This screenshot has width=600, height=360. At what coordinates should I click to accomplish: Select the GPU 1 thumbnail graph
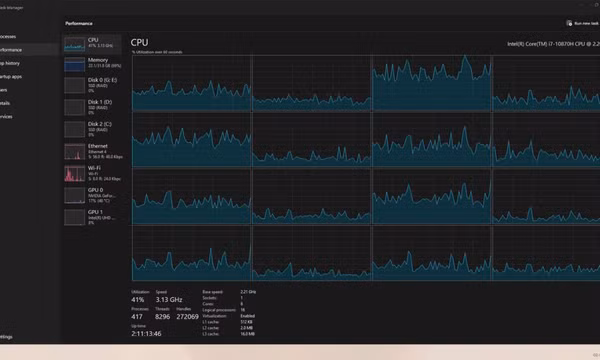[x=75, y=217]
